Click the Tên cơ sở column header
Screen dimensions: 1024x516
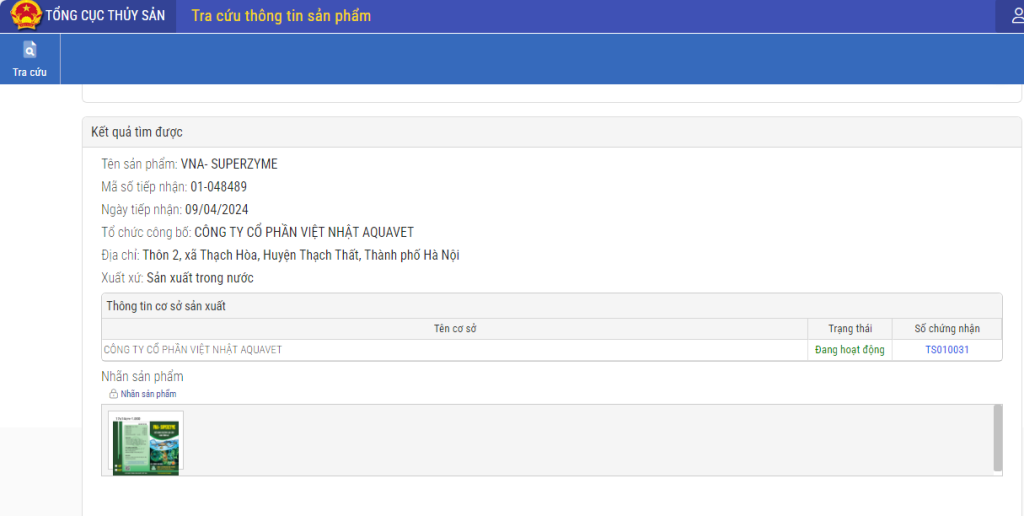pyautogui.click(x=455, y=329)
